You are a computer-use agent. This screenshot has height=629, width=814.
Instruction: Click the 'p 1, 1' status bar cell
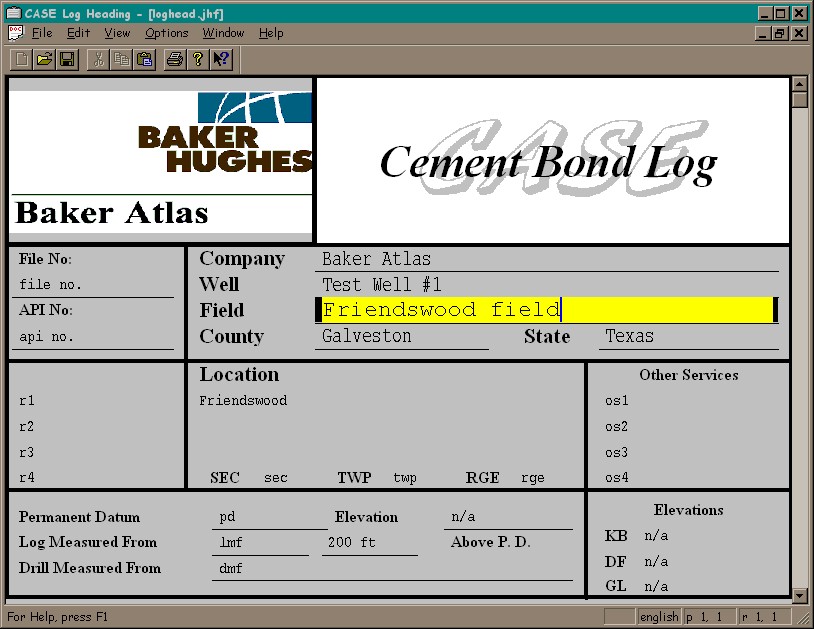click(x=710, y=617)
